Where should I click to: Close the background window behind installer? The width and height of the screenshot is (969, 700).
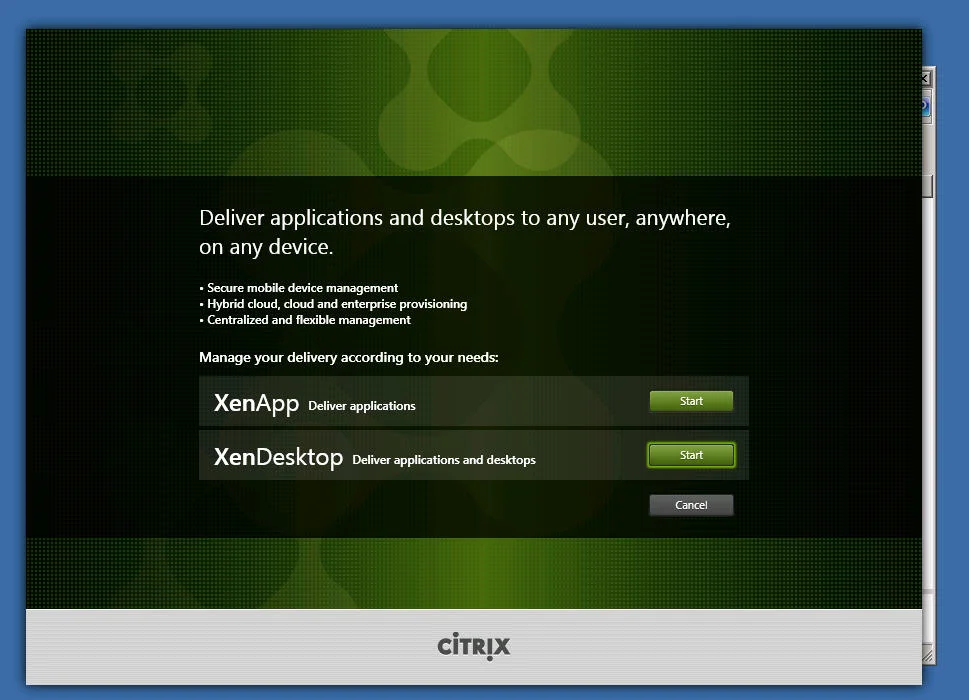(x=926, y=78)
